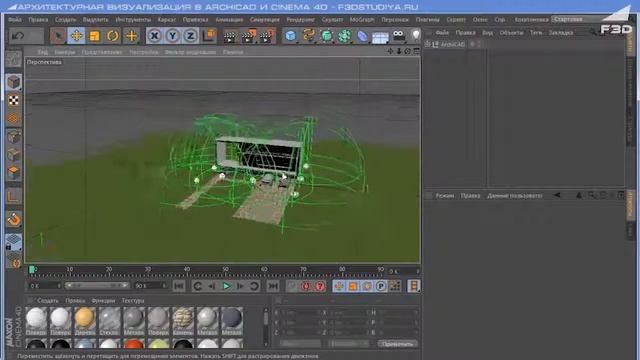Toggle Z axis lock
Image resolution: width=640 pixels, height=360 pixels.
(190, 36)
